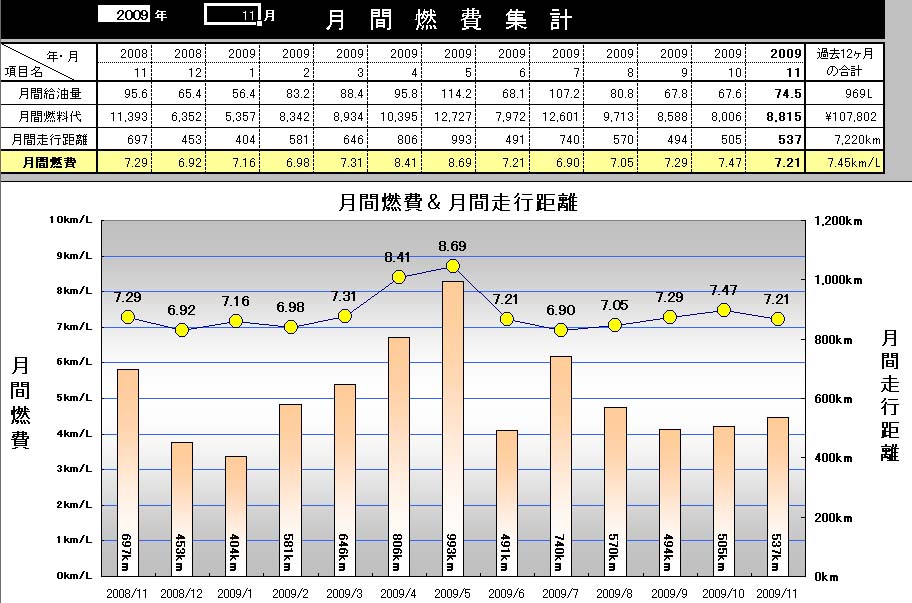The image size is (912, 603).
Task: Select the 969L total fuel cell
Action: click(x=846, y=95)
